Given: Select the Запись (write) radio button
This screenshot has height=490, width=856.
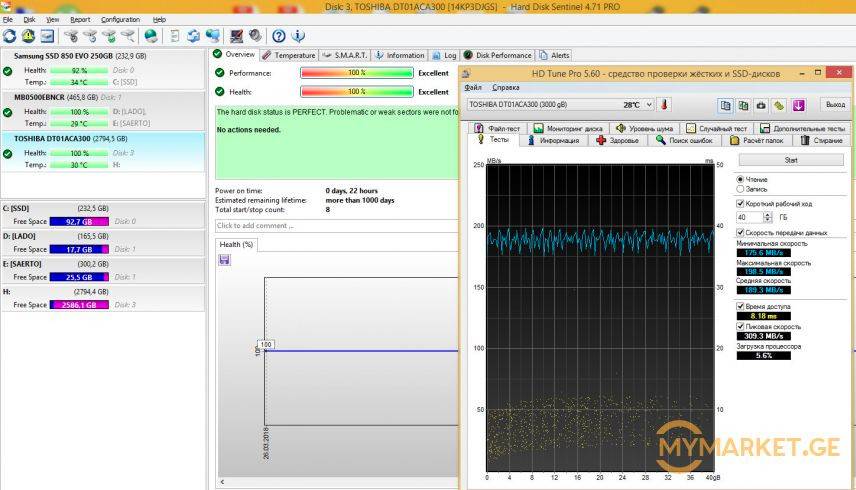Looking at the screenshot, I should [740, 189].
